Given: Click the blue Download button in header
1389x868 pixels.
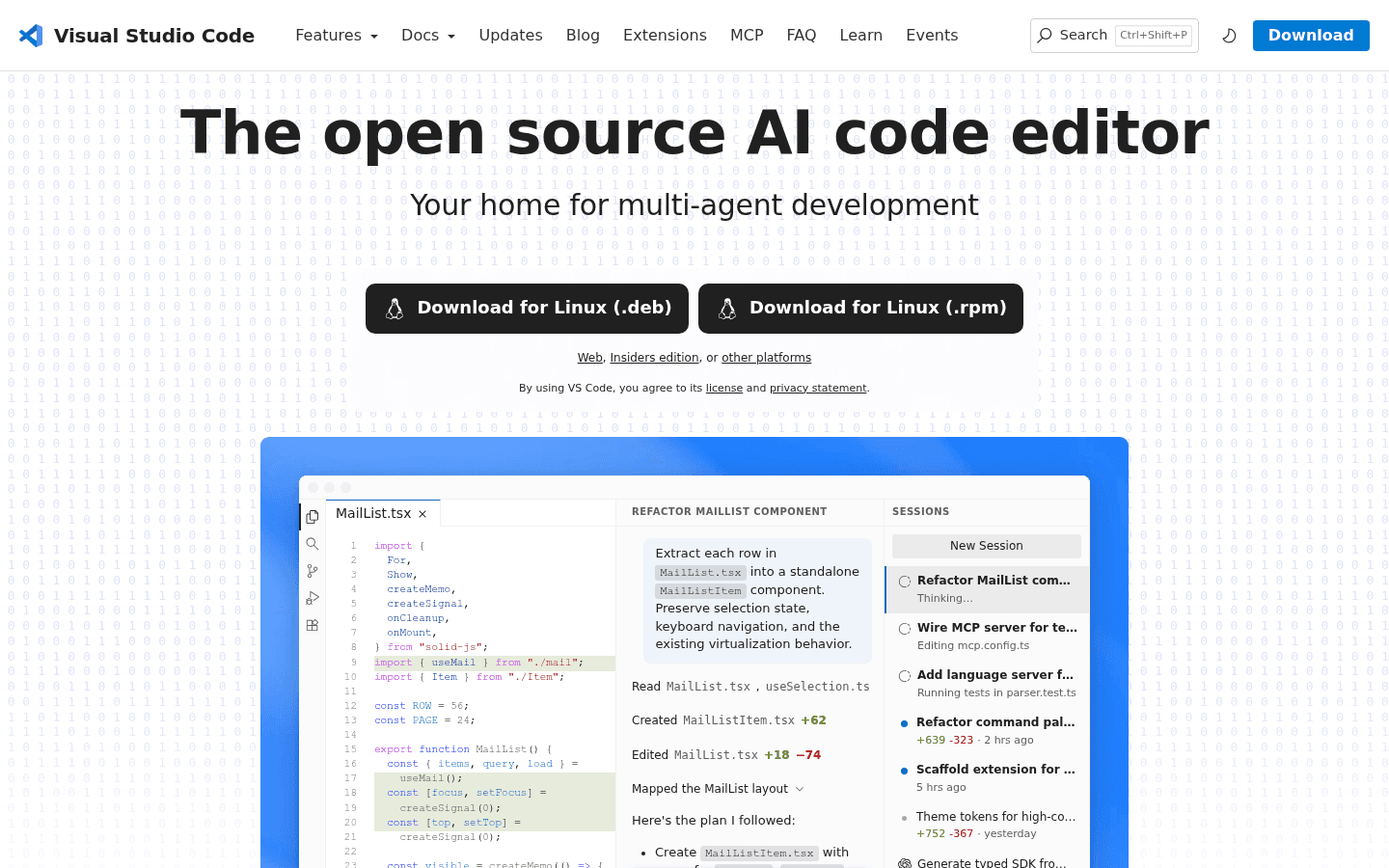Looking at the screenshot, I should (1311, 36).
